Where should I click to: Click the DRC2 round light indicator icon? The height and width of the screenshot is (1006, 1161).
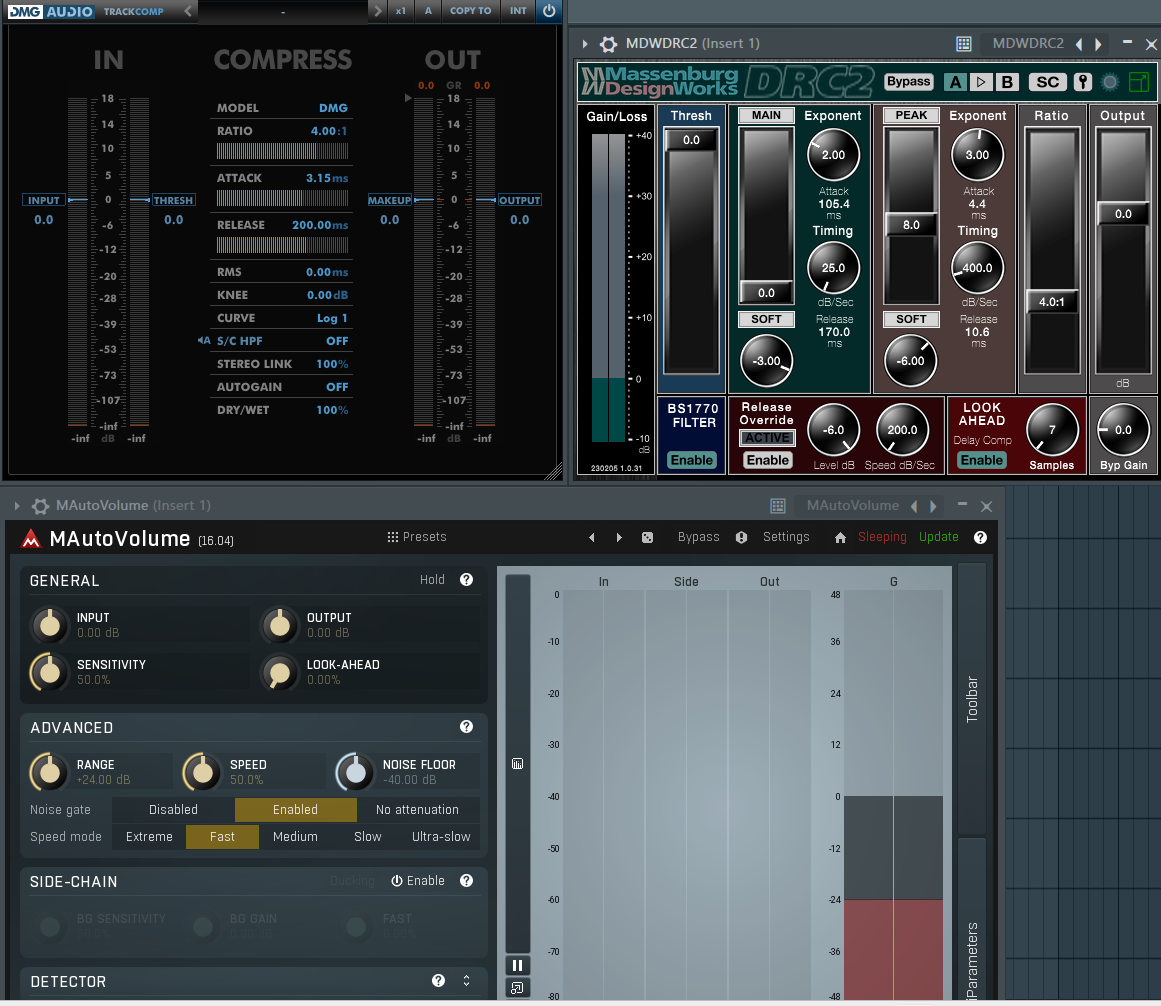click(1110, 81)
